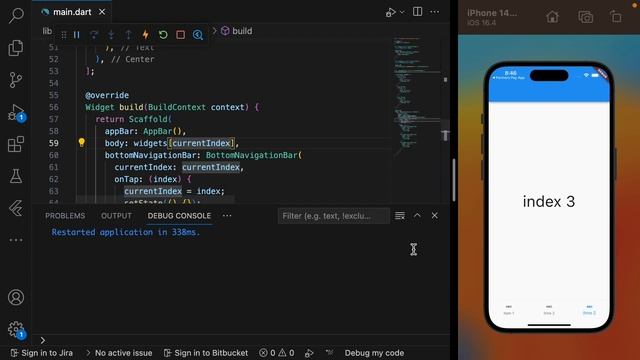
Task: Click the lines icon beside the console filter
Action: click(400, 216)
